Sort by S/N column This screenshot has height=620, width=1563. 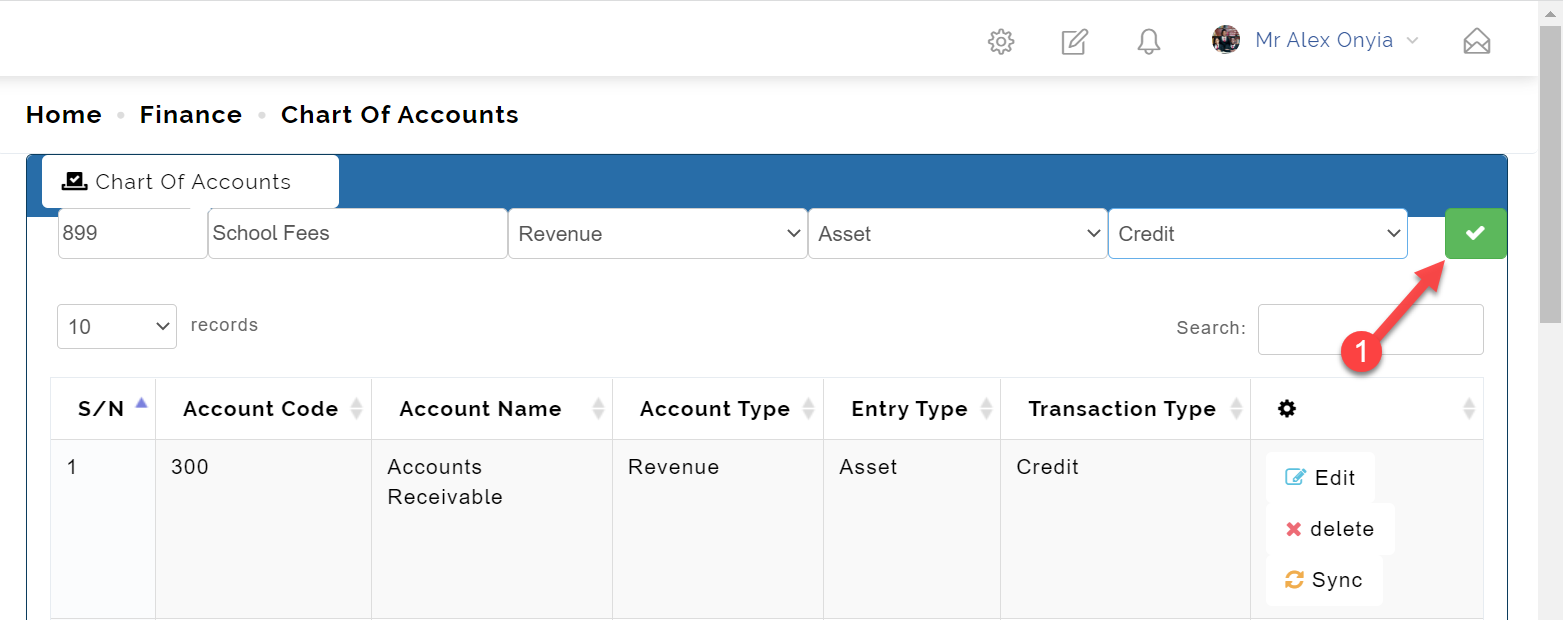point(103,408)
